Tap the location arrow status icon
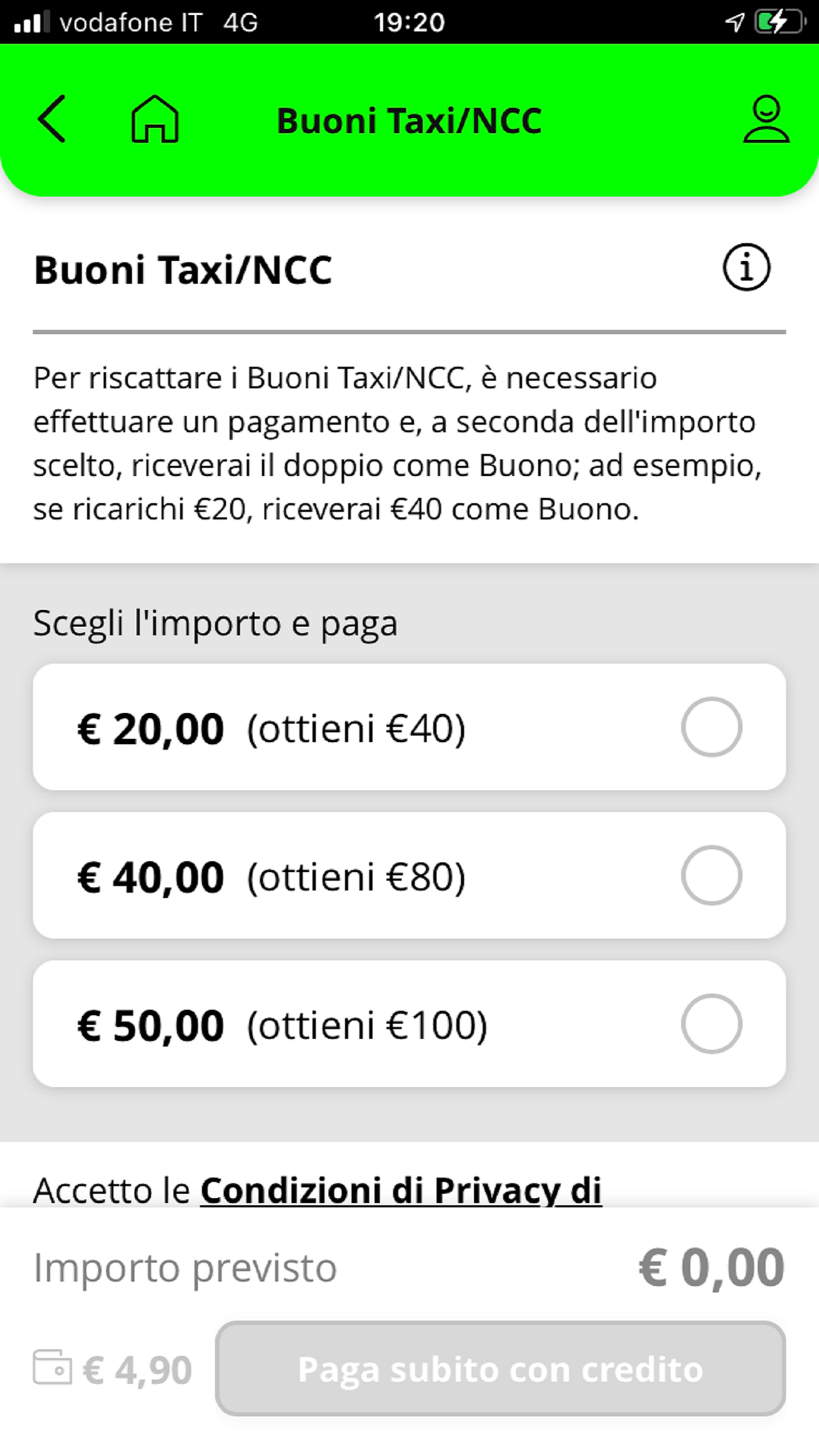Viewport: 819px width, 1456px height. (x=735, y=22)
